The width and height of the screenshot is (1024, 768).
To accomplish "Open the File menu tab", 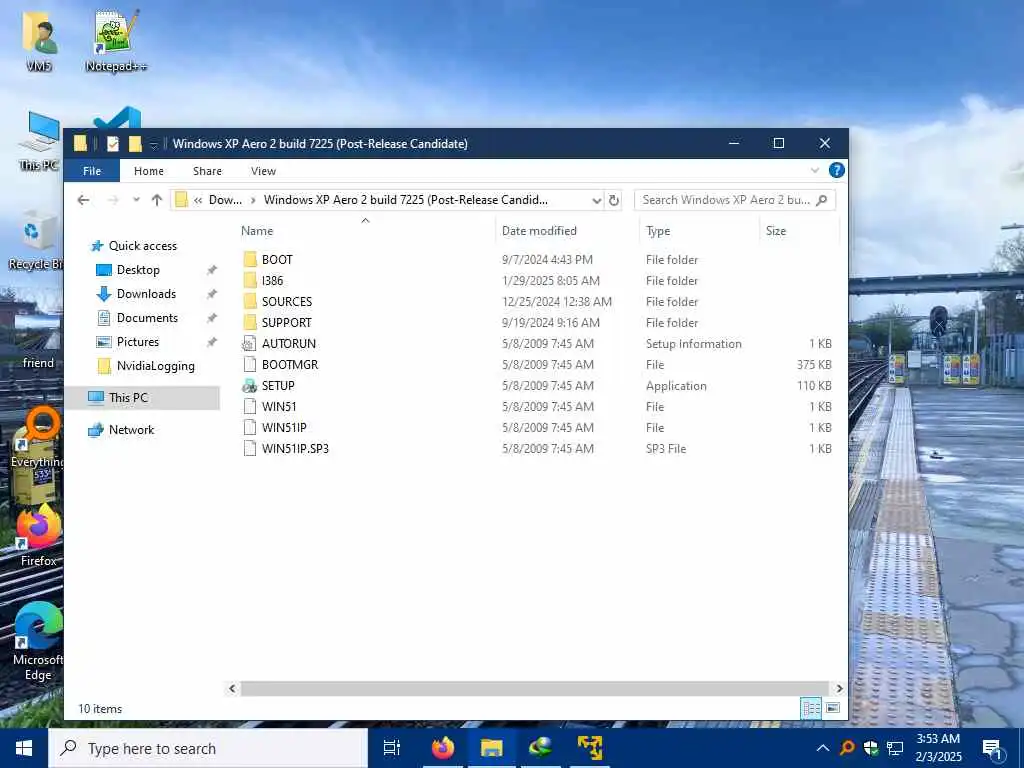I will click(x=91, y=171).
